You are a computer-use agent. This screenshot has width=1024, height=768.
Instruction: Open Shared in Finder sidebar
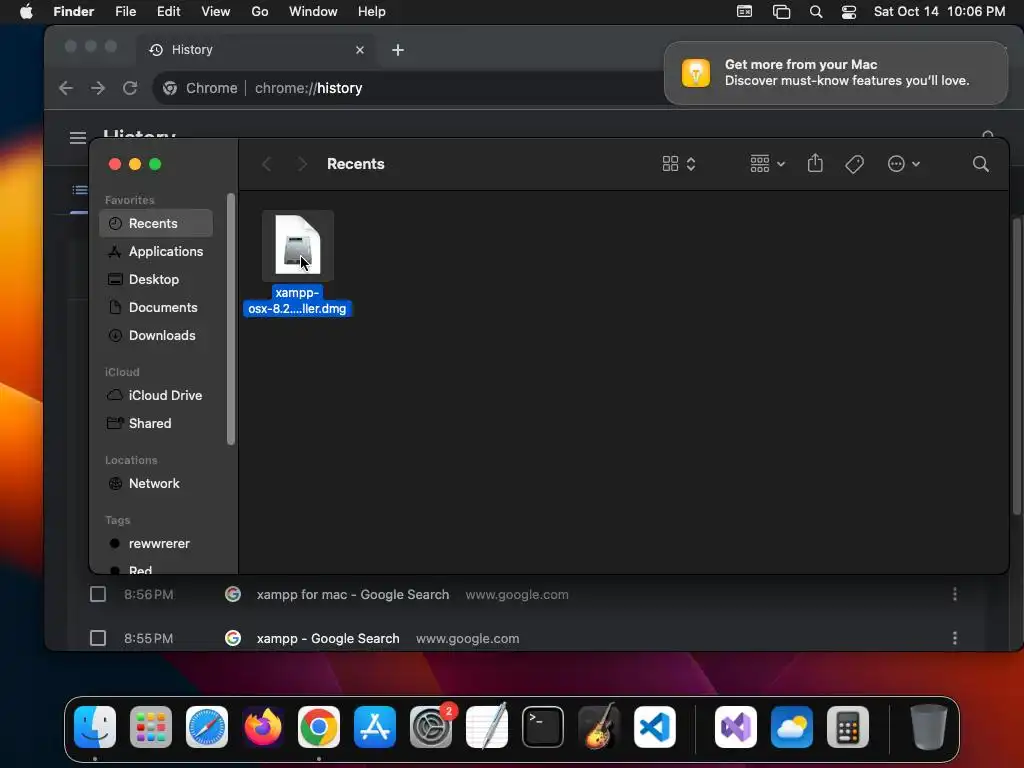pyautogui.click(x=156, y=424)
